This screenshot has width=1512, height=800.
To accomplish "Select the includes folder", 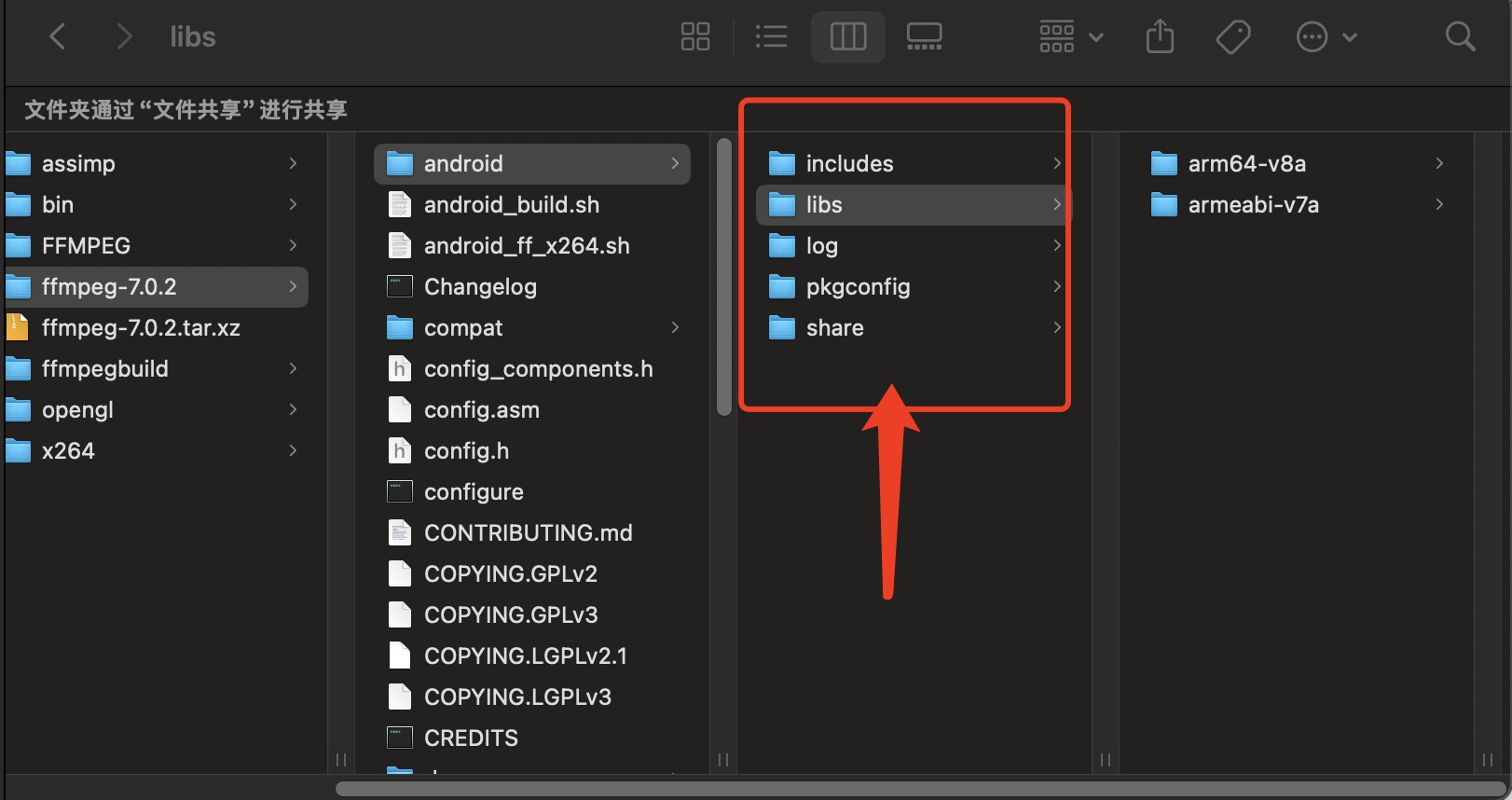I will (x=914, y=164).
